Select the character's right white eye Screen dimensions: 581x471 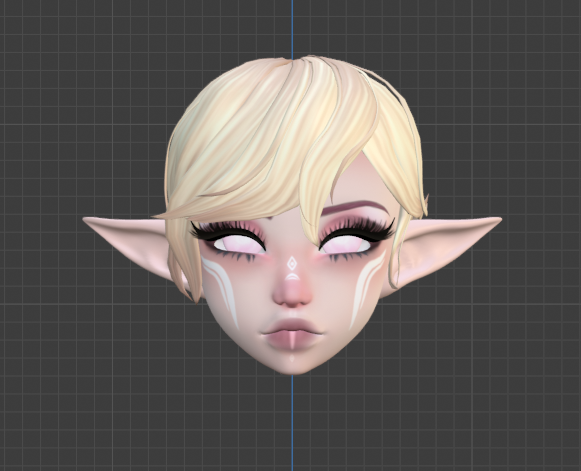click(x=345, y=245)
